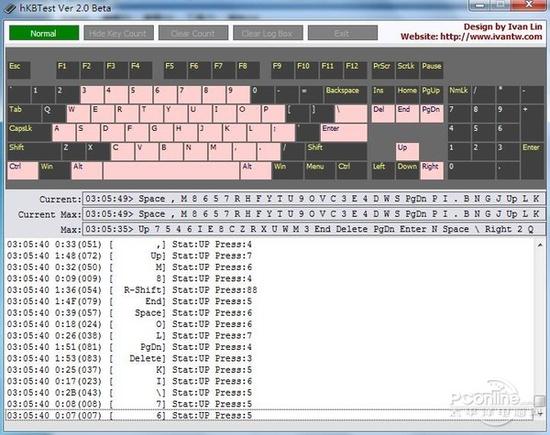Click the highlighted Del key tile
550x435 pixels.
click(x=383, y=113)
